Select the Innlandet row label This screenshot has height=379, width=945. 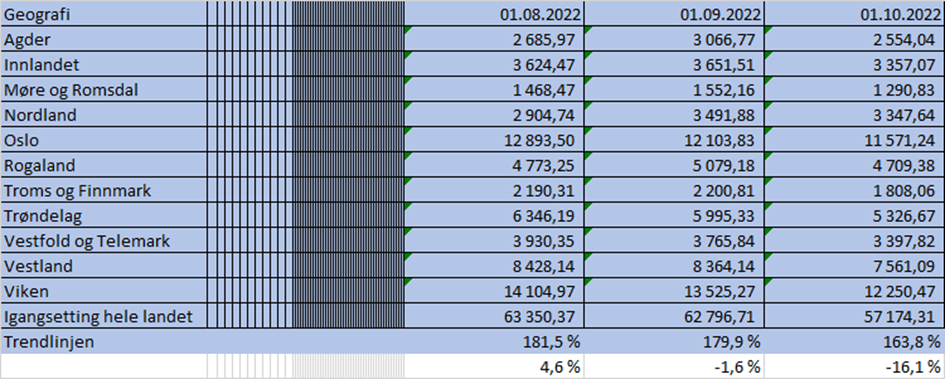pos(104,64)
